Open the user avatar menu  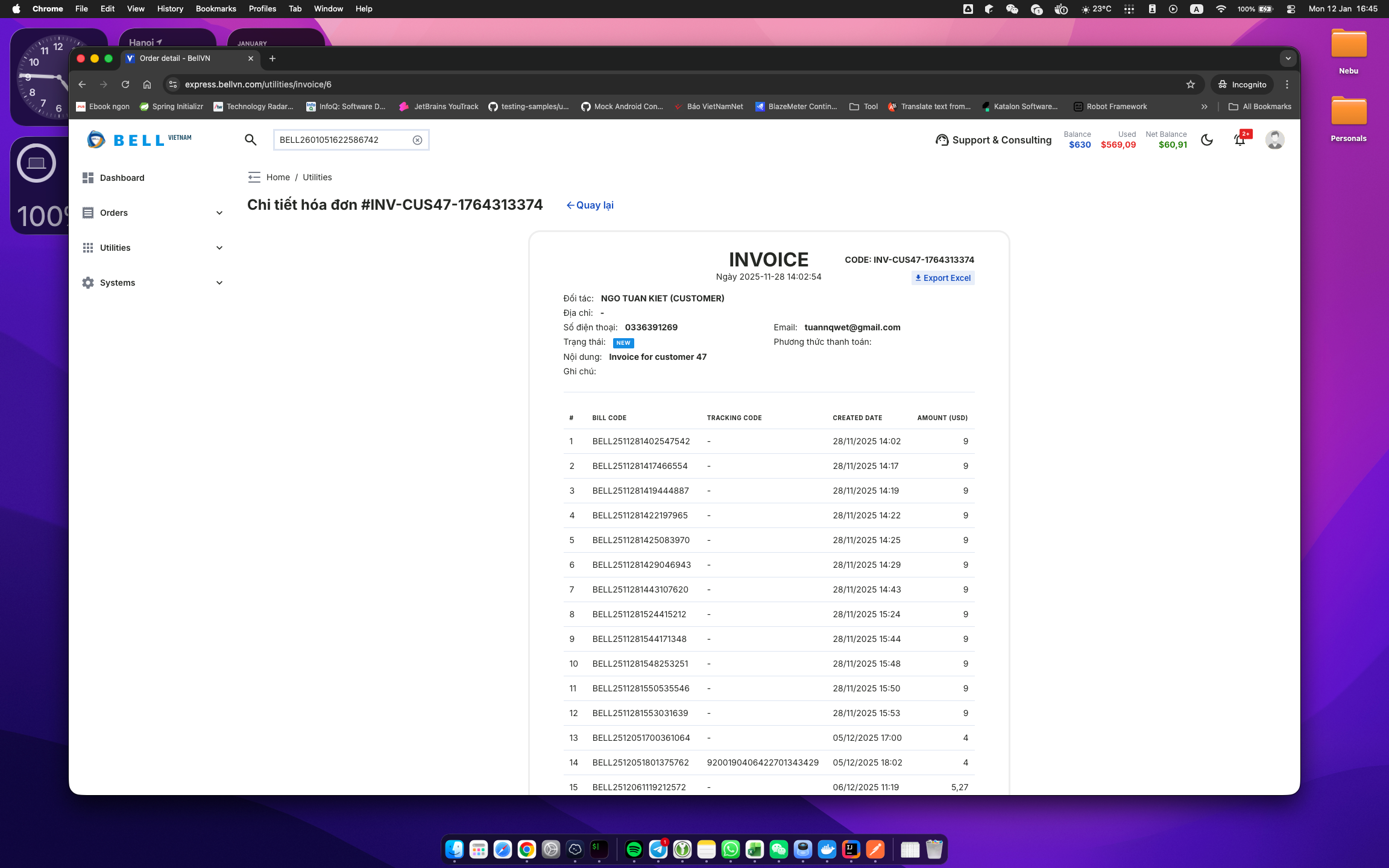tap(1274, 140)
